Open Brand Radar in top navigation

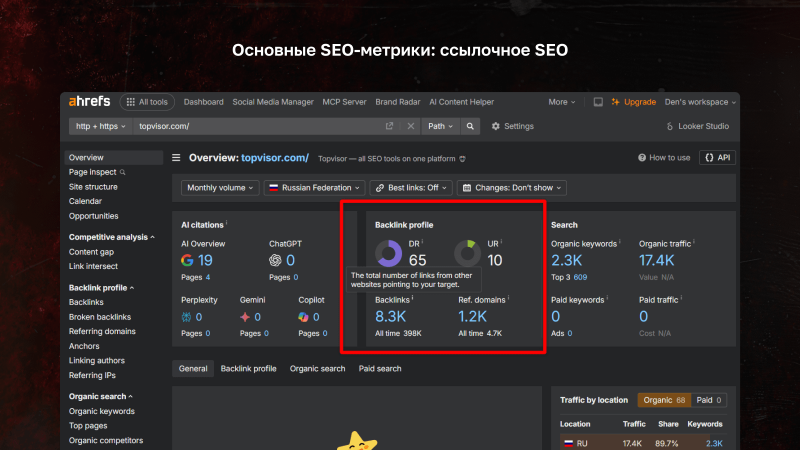pyautogui.click(x=398, y=102)
